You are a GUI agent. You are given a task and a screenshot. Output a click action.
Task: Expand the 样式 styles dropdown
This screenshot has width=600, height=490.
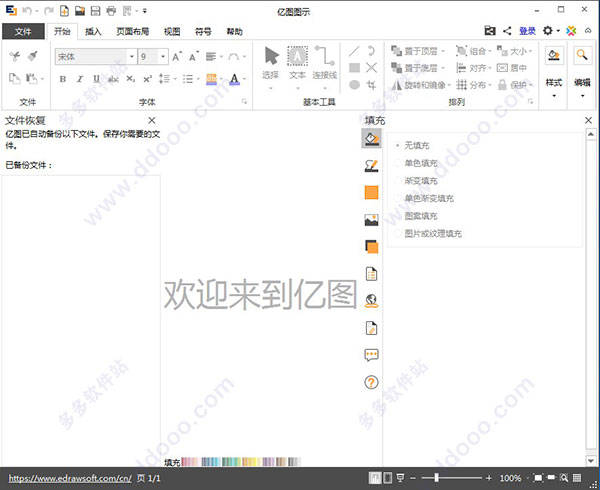coord(554,96)
